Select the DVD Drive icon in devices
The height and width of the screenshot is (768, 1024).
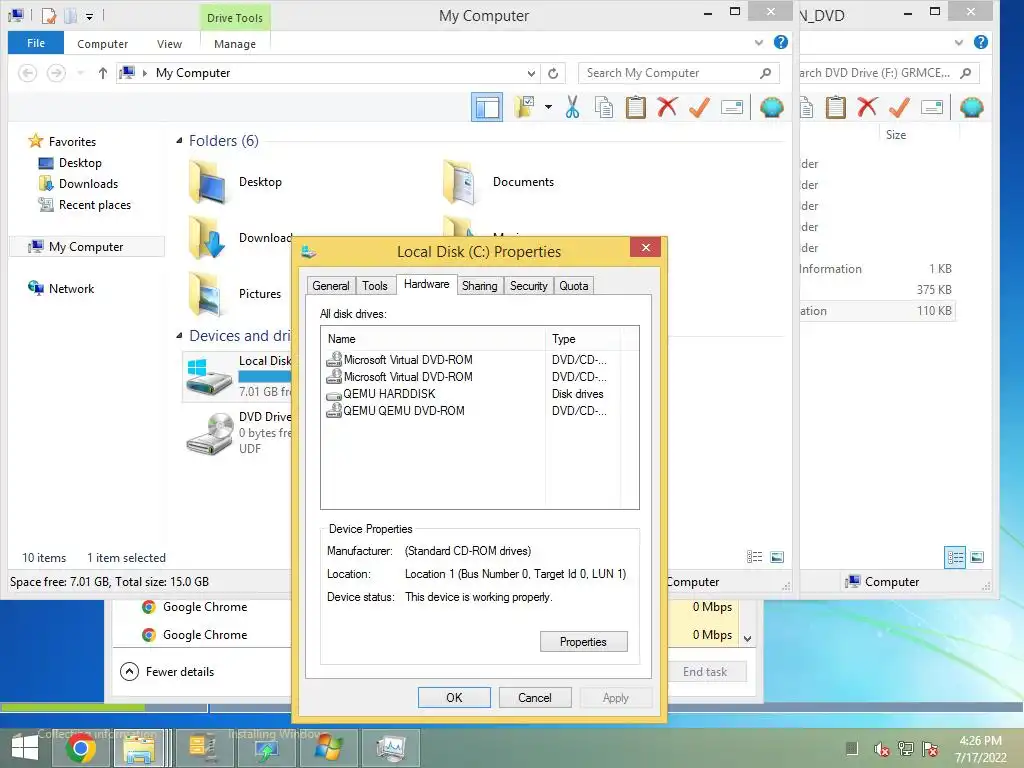point(209,432)
